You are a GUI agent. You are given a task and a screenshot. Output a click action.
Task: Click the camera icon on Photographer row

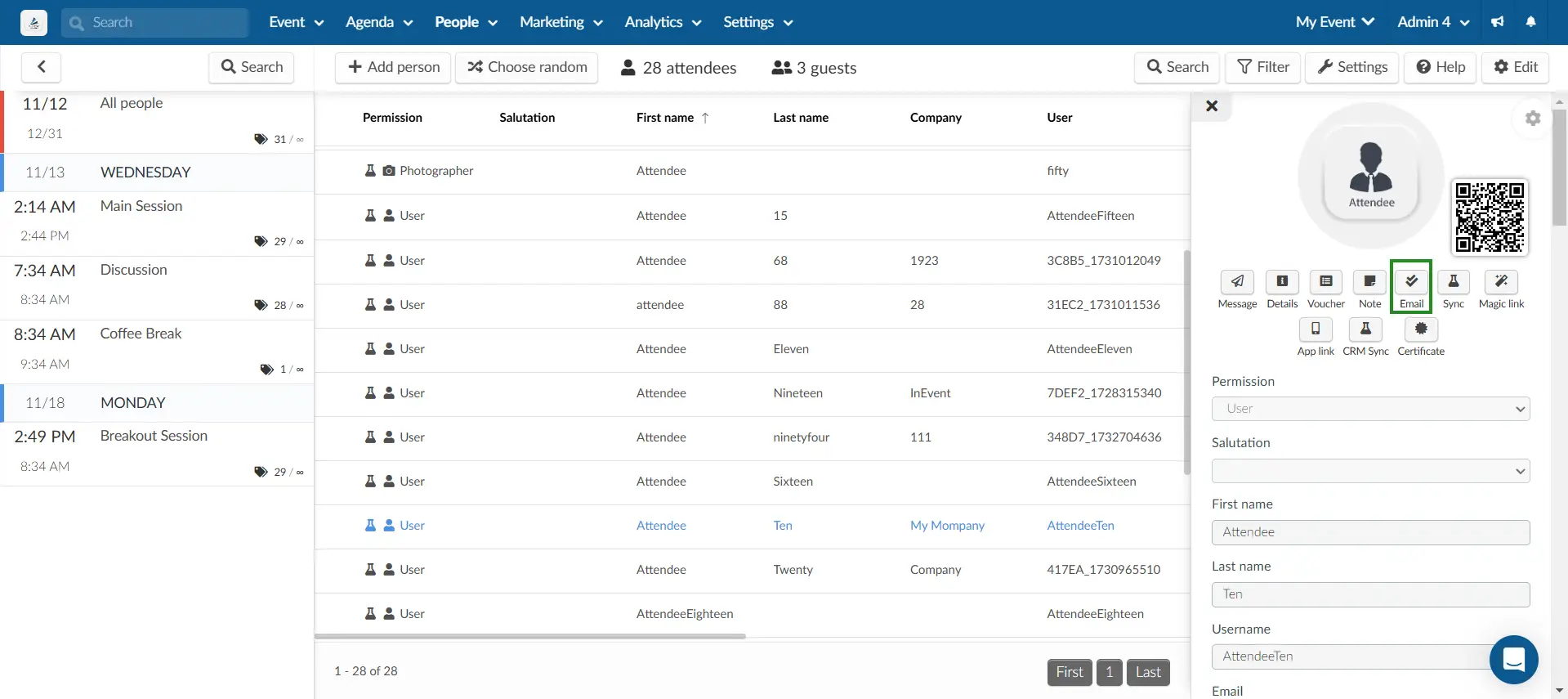(389, 171)
